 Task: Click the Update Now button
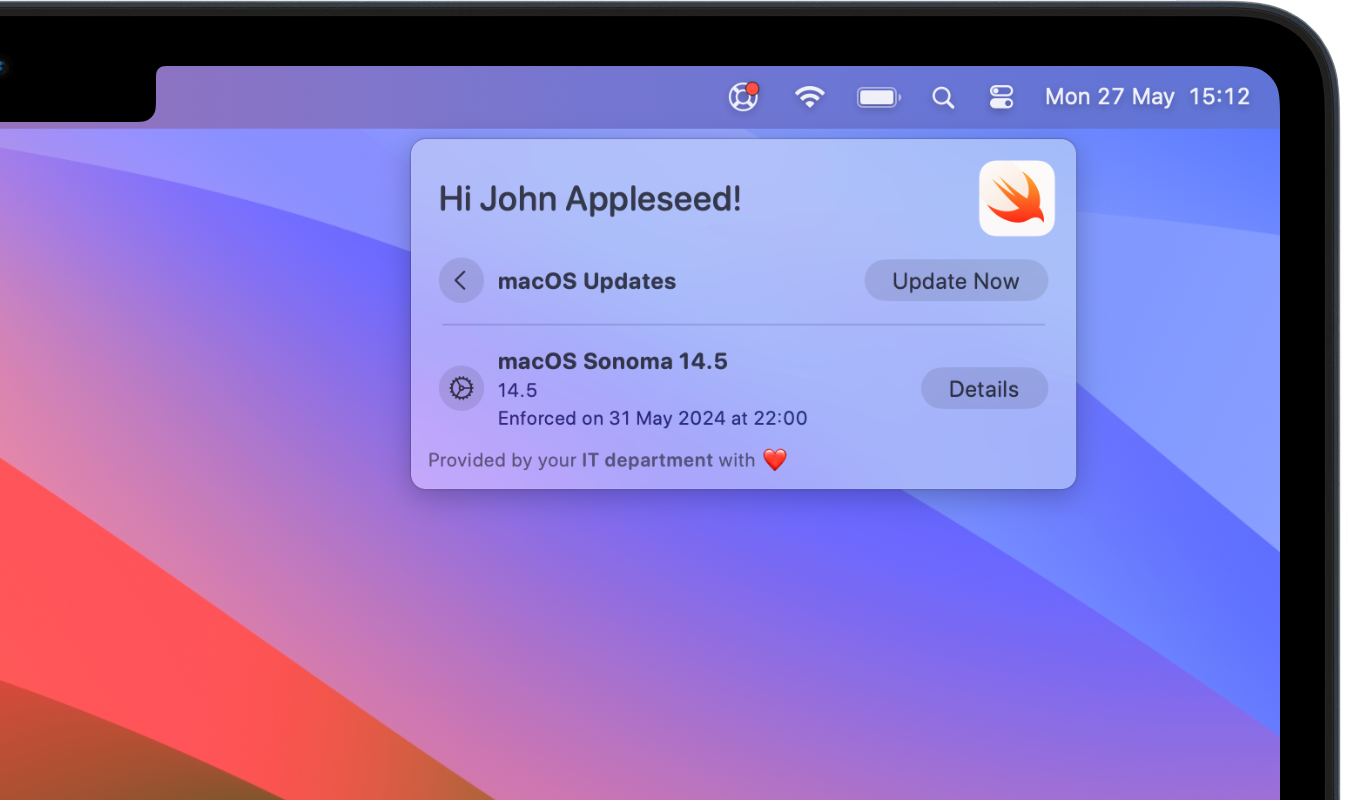tap(956, 281)
